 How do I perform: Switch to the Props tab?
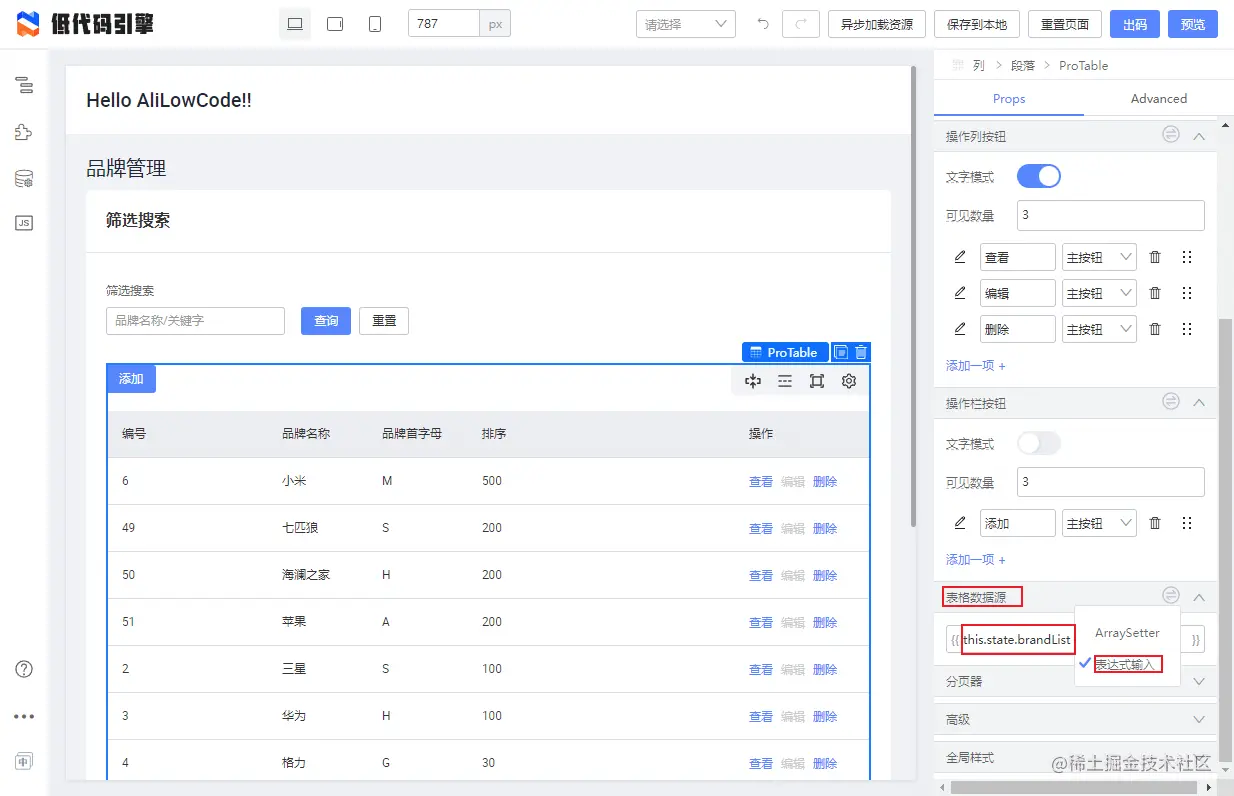1009,99
